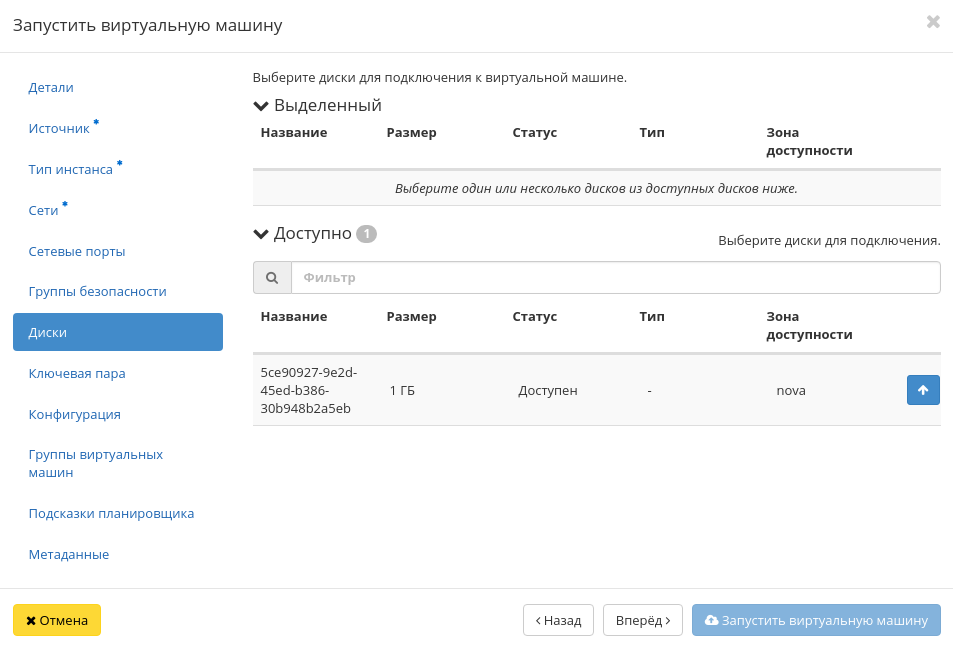Click the search magnifier icon by filter
Image resolution: width=953 pixels, height=648 pixels.
272,278
